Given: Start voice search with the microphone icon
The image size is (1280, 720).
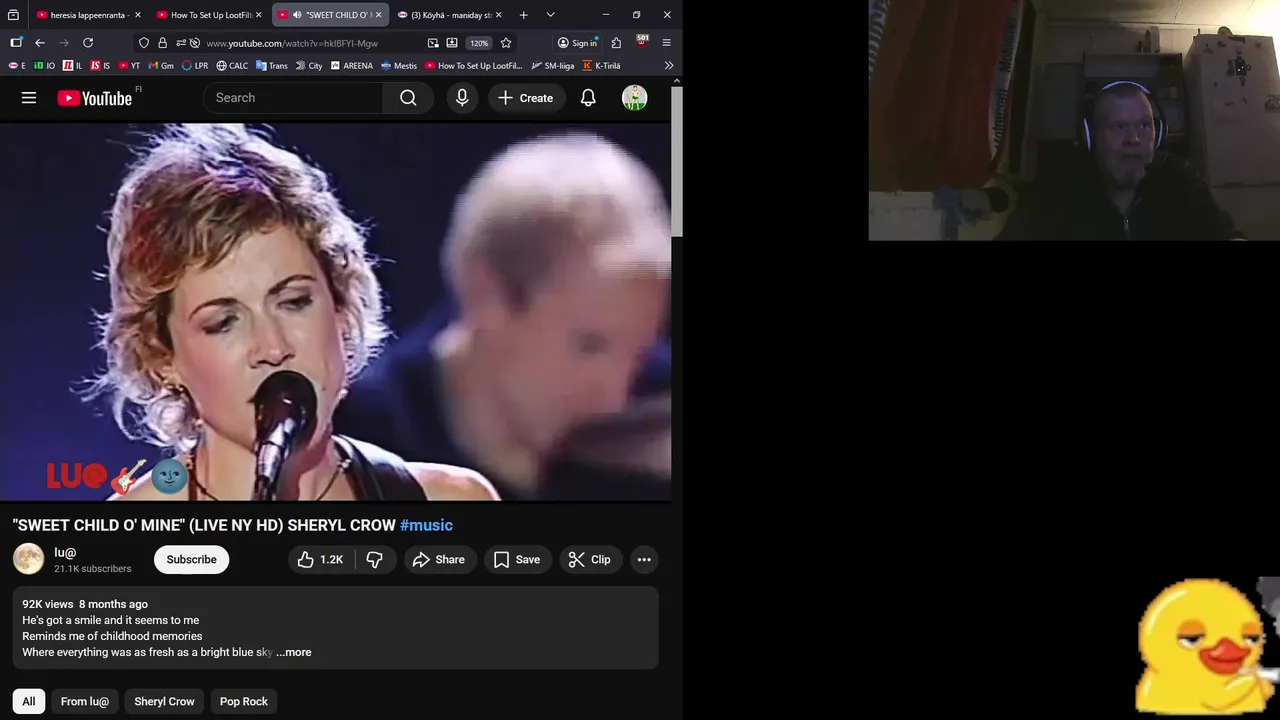Looking at the screenshot, I should pos(462,98).
